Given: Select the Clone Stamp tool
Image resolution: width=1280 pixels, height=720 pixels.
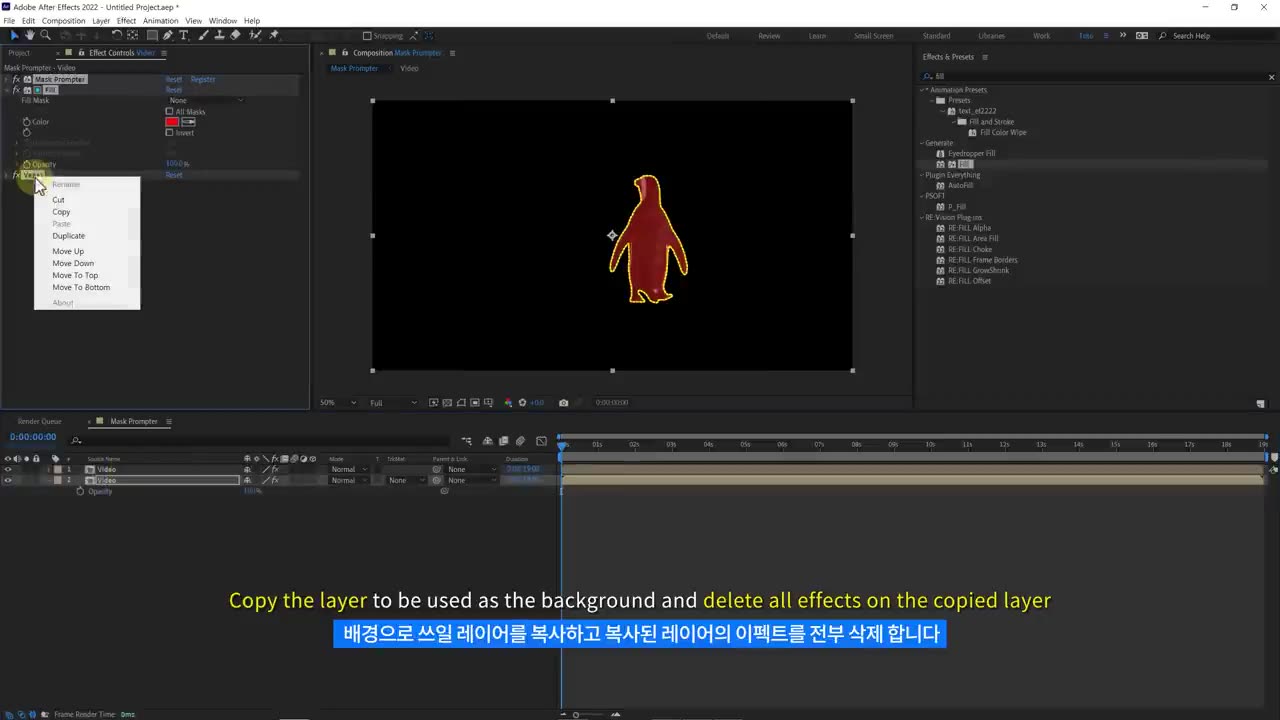Looking at the screenshot, I should click(x=219, y=35).
